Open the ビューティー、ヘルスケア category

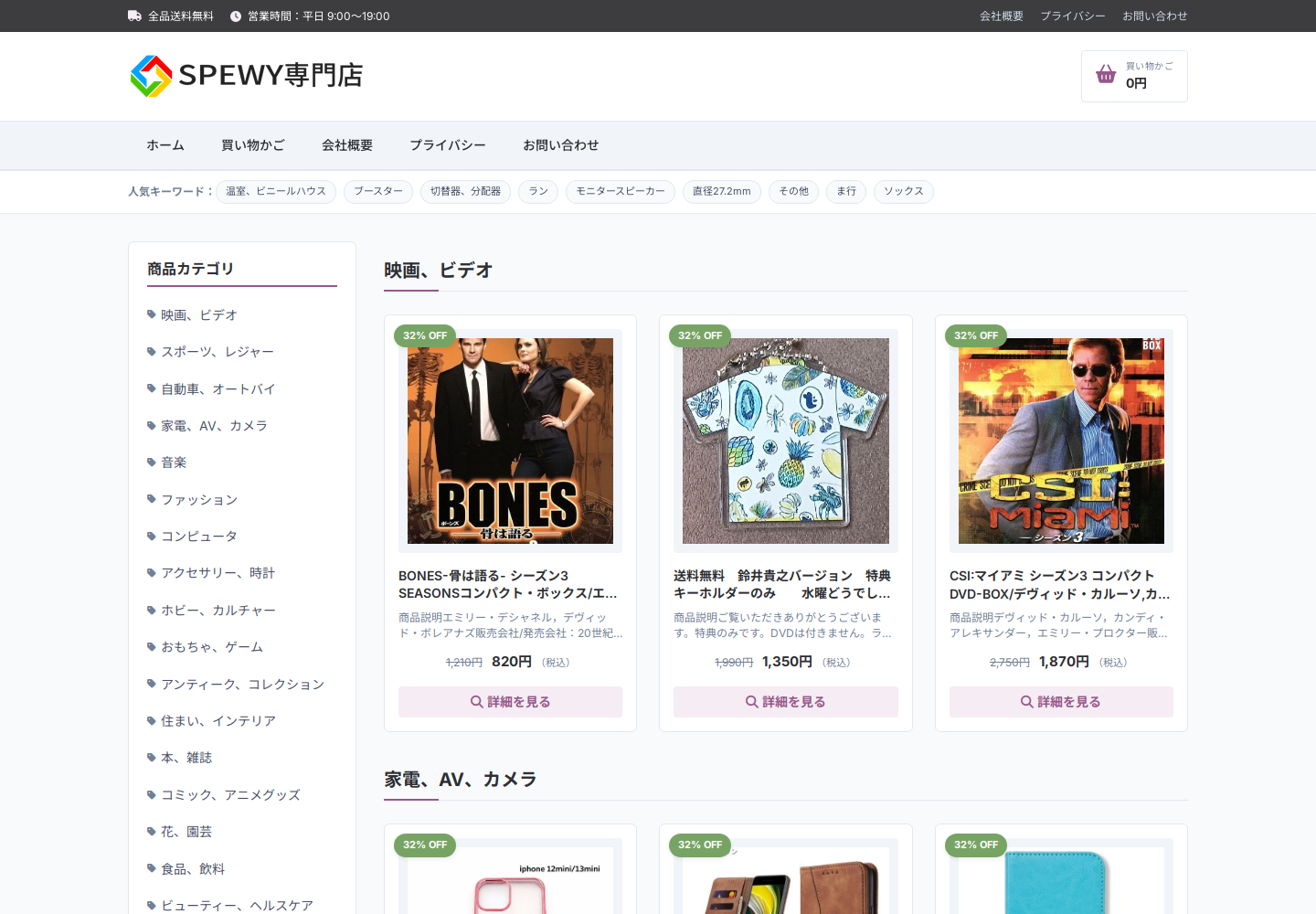[x=237, y=905]
